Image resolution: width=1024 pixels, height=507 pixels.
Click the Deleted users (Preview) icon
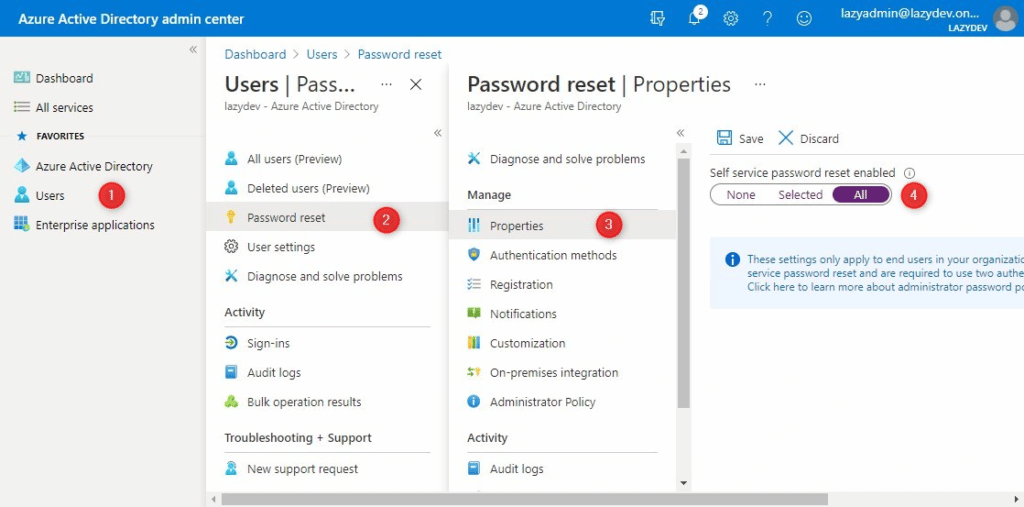click(231, 188)
